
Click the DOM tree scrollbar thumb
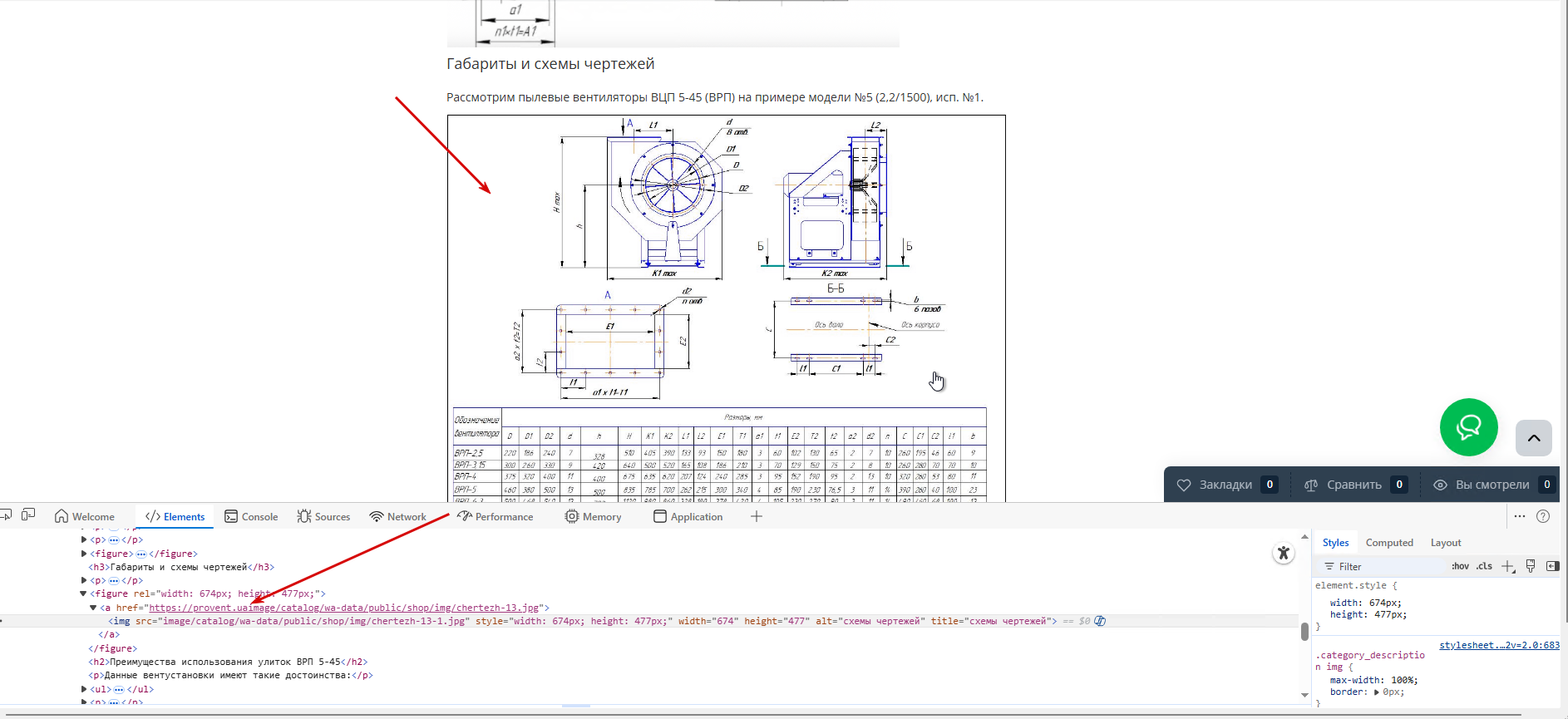pos(1304,631)
